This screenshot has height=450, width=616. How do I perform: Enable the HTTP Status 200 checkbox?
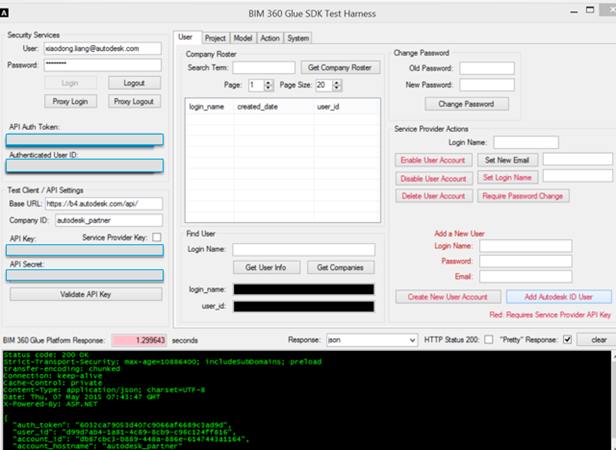[490, 339]
